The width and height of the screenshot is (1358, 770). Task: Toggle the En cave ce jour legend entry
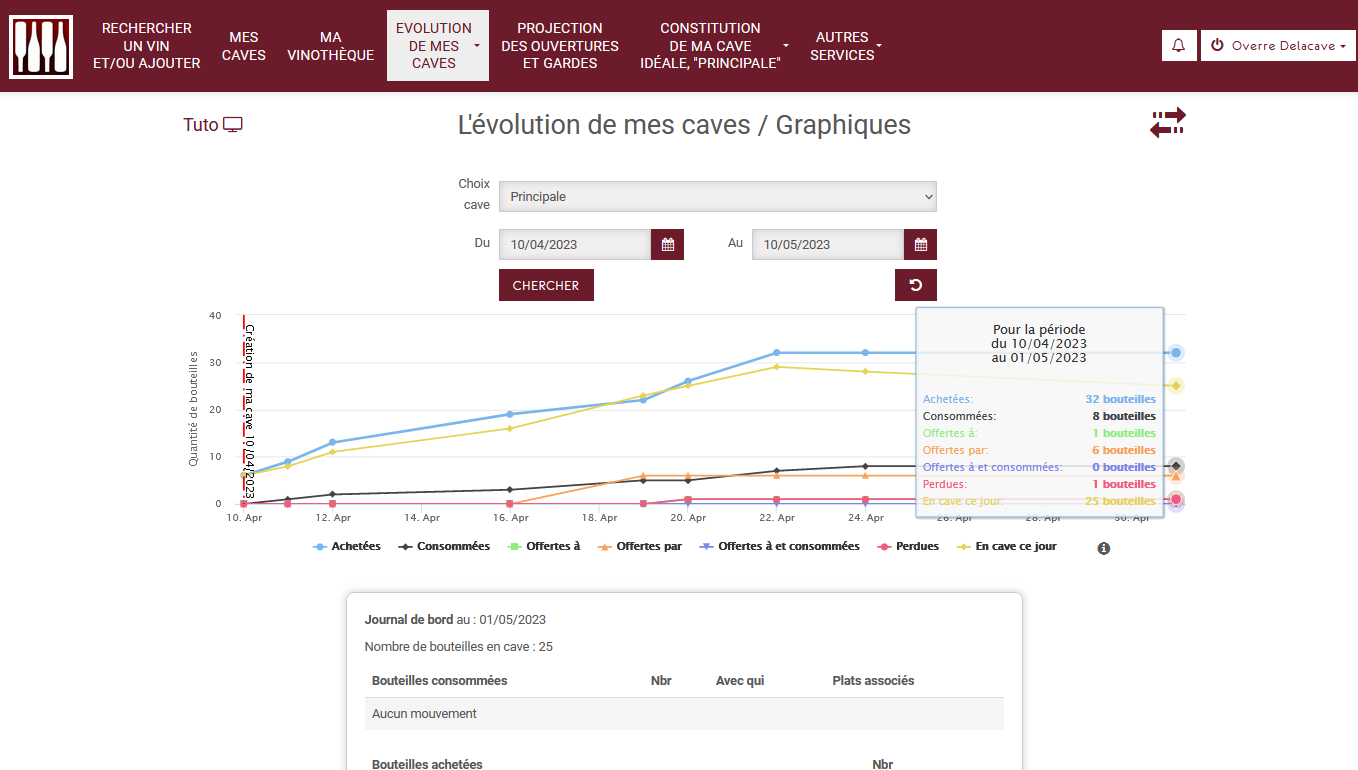[1007, 547]
